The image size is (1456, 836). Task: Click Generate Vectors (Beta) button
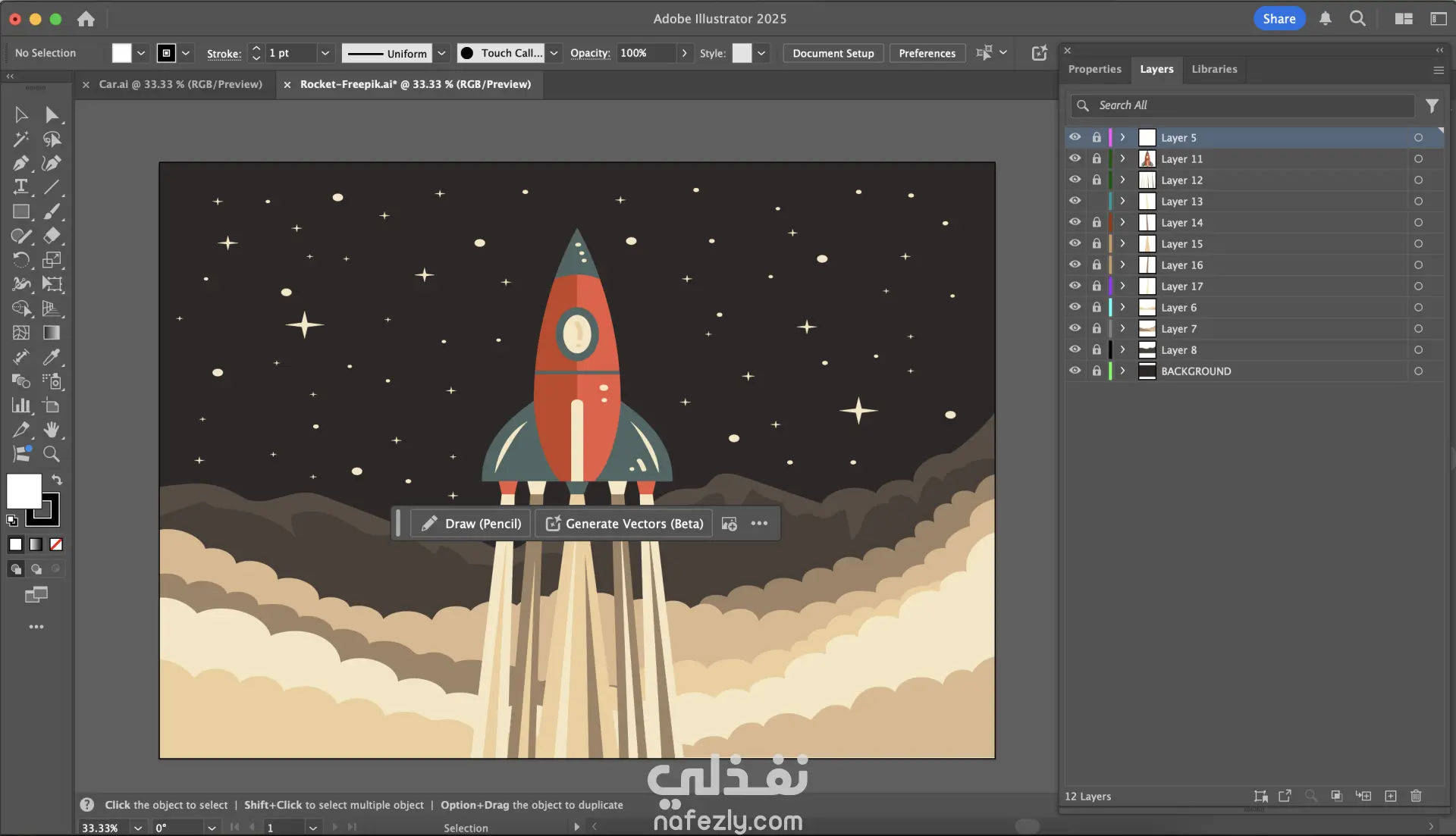[624, 524]
